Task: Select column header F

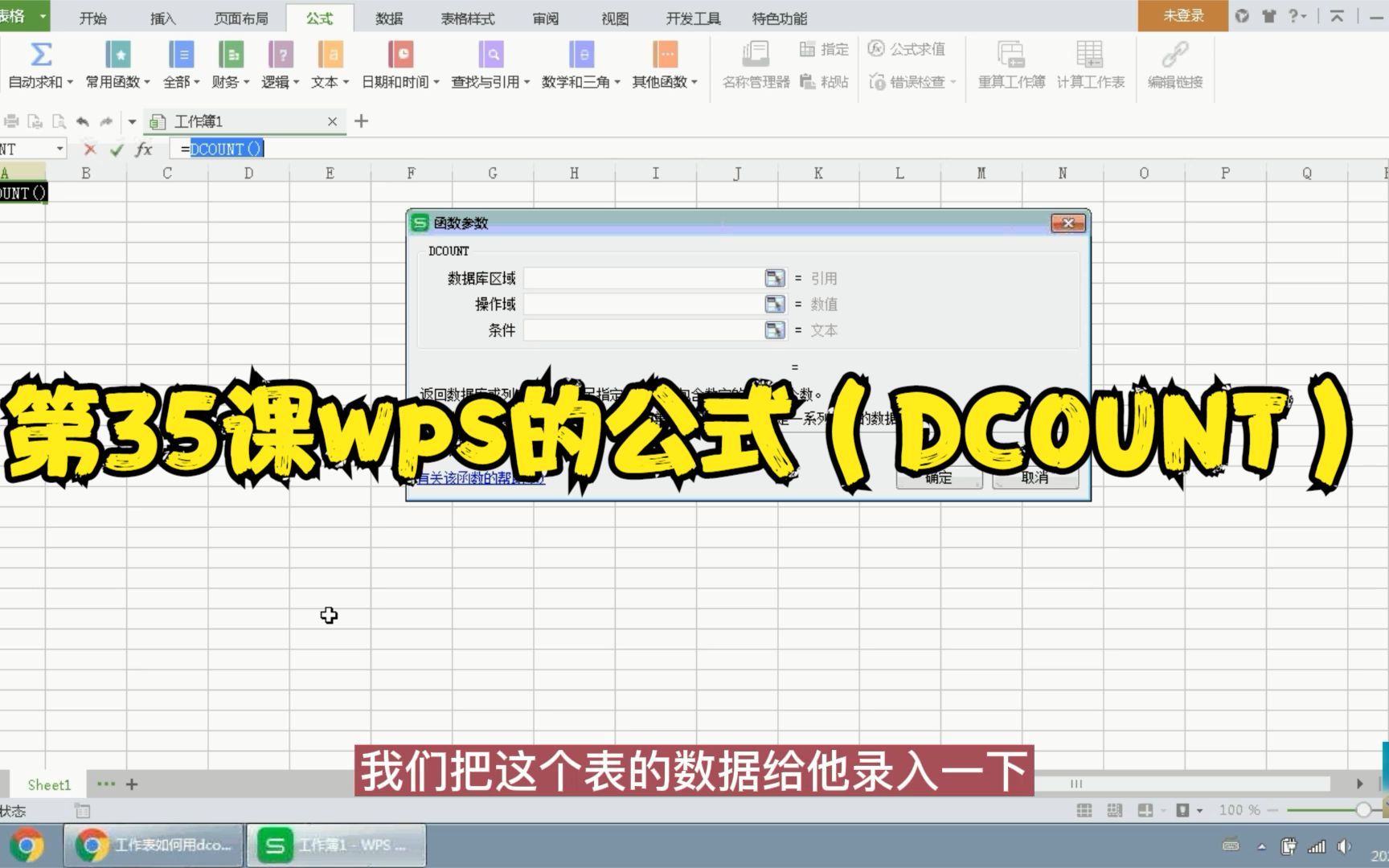Action: 411,173
